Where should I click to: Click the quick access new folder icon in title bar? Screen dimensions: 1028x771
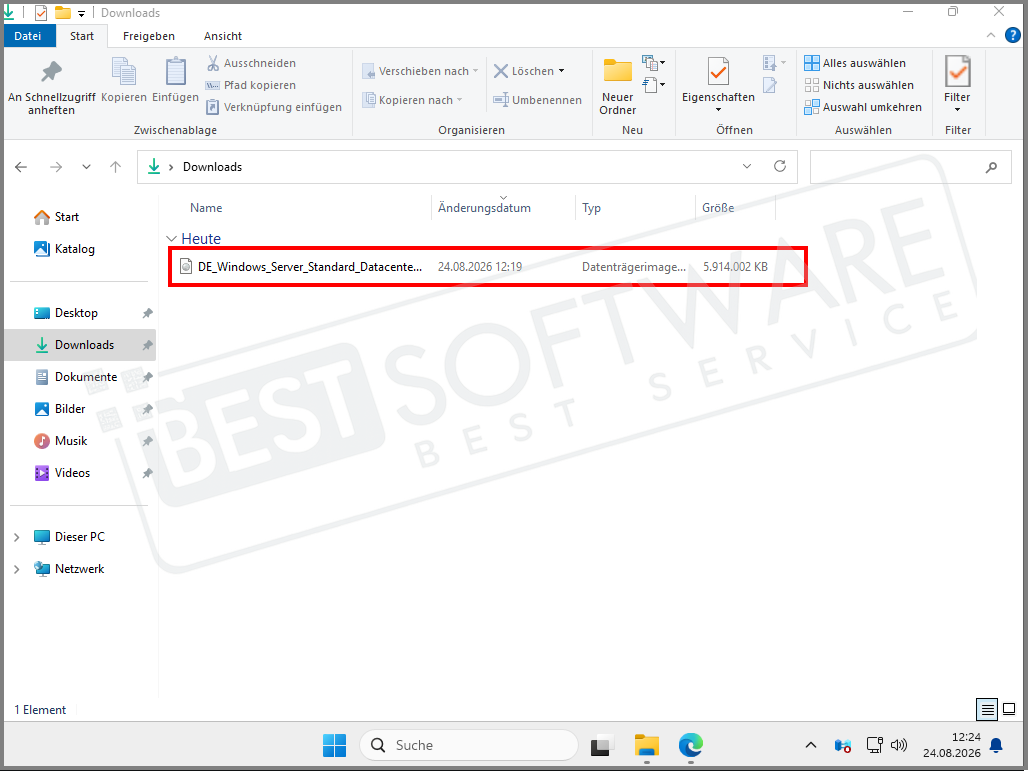pos(63,12)
